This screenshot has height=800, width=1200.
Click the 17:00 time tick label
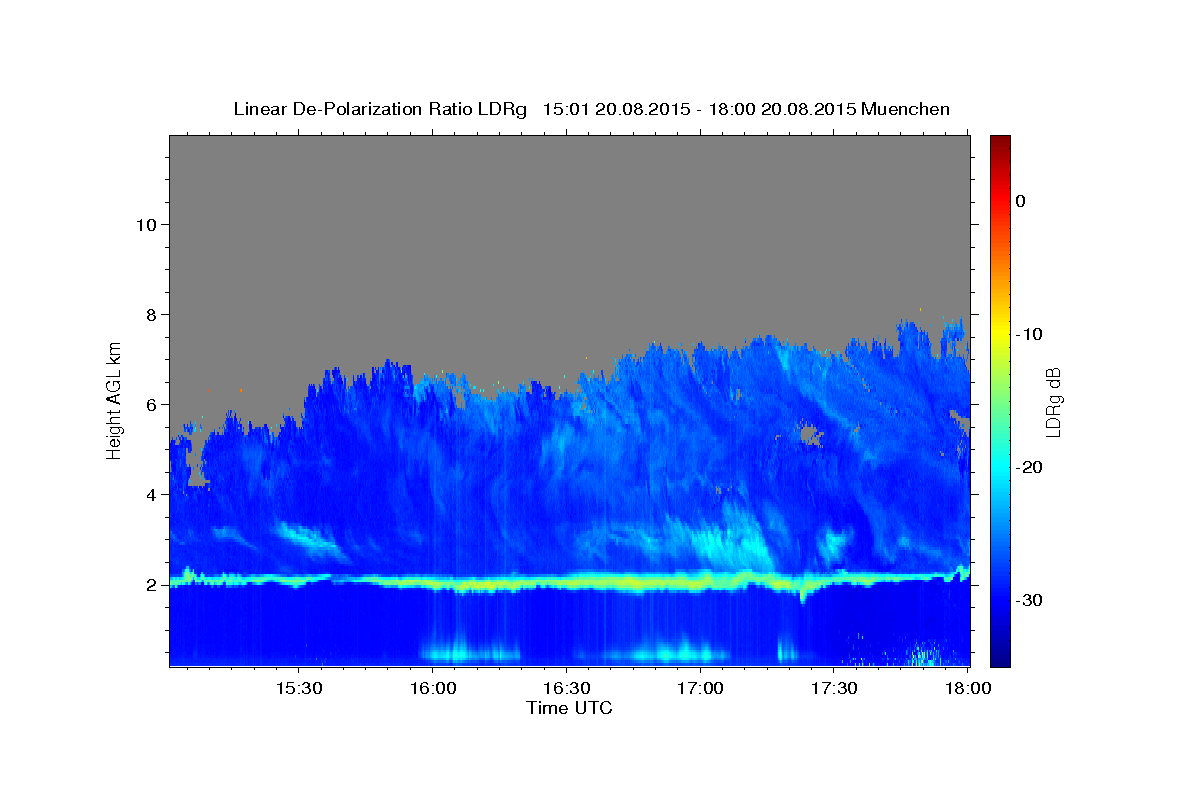coord(700,689)
